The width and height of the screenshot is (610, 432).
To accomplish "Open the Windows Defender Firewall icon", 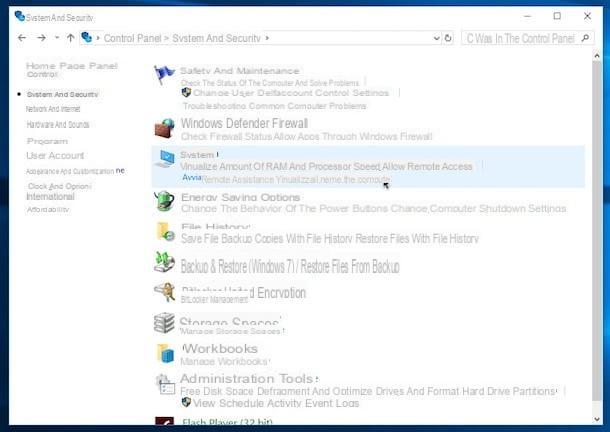I will coord(165,128).
